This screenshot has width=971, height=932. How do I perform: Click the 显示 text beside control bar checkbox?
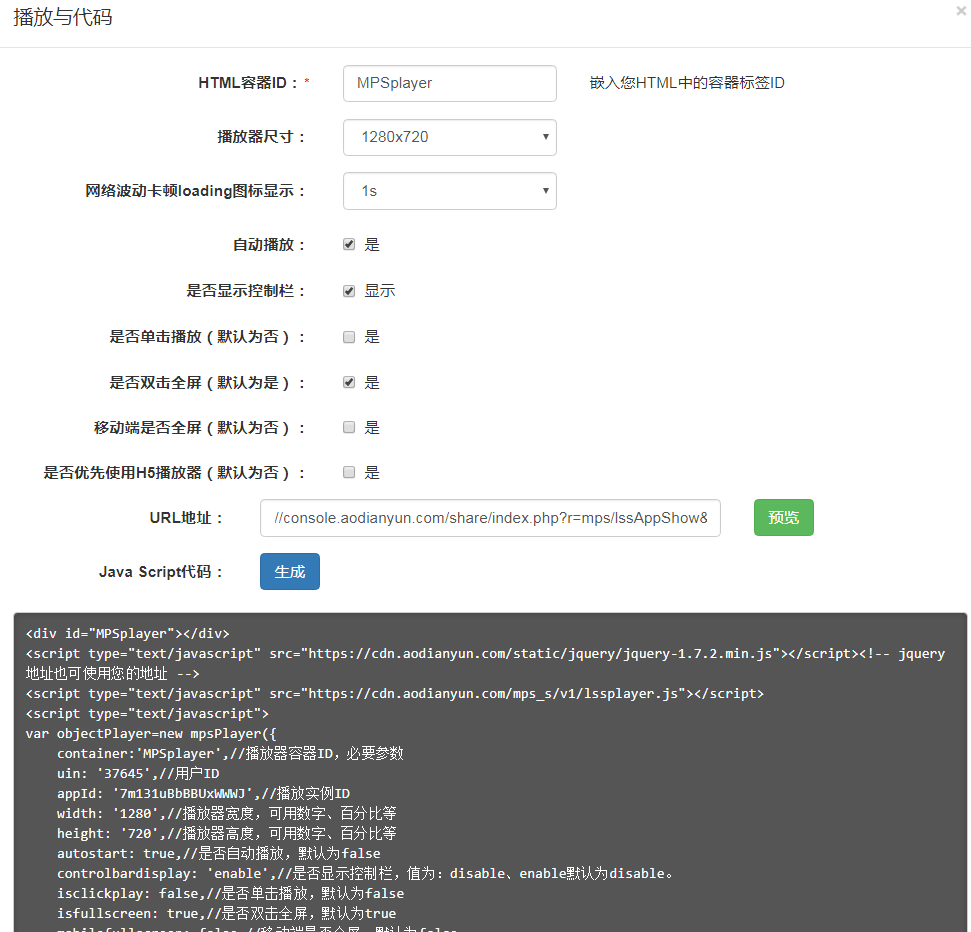click(x=380, y=291)
